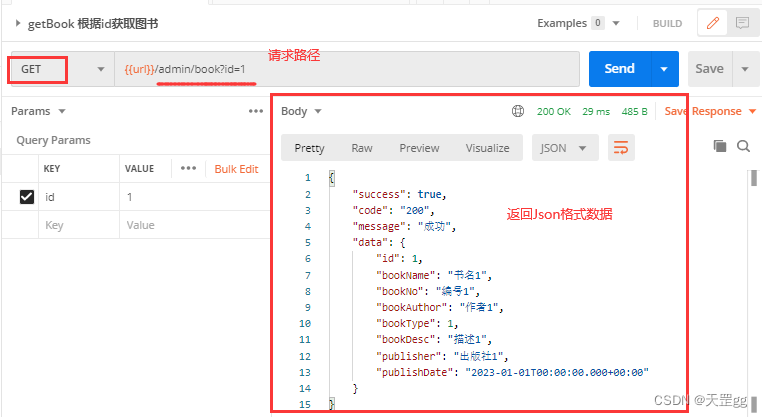Uncheck the id parameter checkbox
762x417 pixels.
[x=27, y=197]
